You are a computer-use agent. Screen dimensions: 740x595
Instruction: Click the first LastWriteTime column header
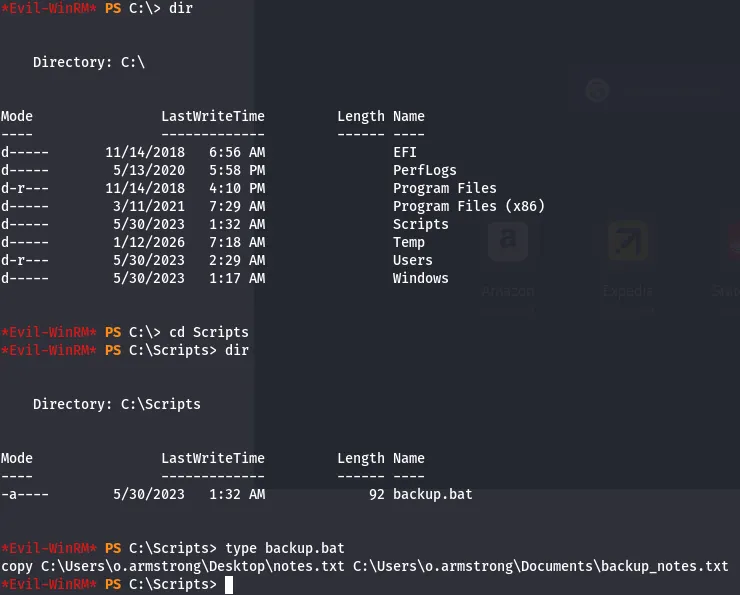coord(212,116)
